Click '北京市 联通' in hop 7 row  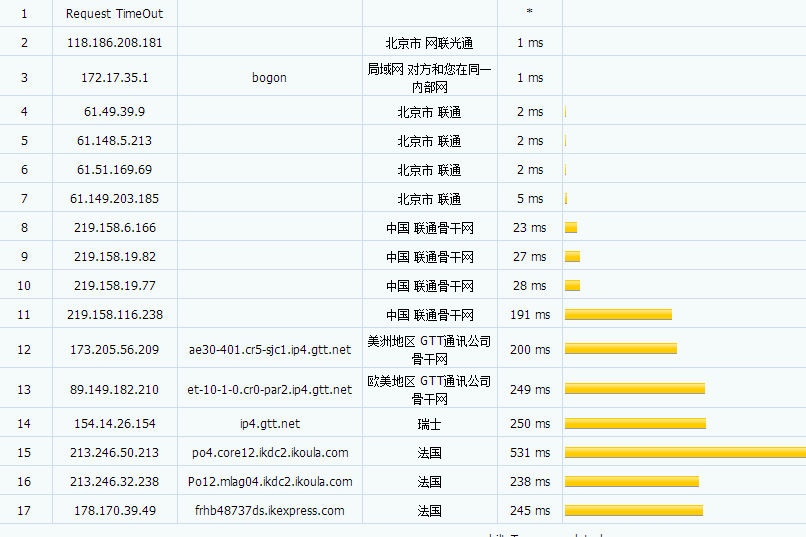pyautogui.click(x=429, y=199)
